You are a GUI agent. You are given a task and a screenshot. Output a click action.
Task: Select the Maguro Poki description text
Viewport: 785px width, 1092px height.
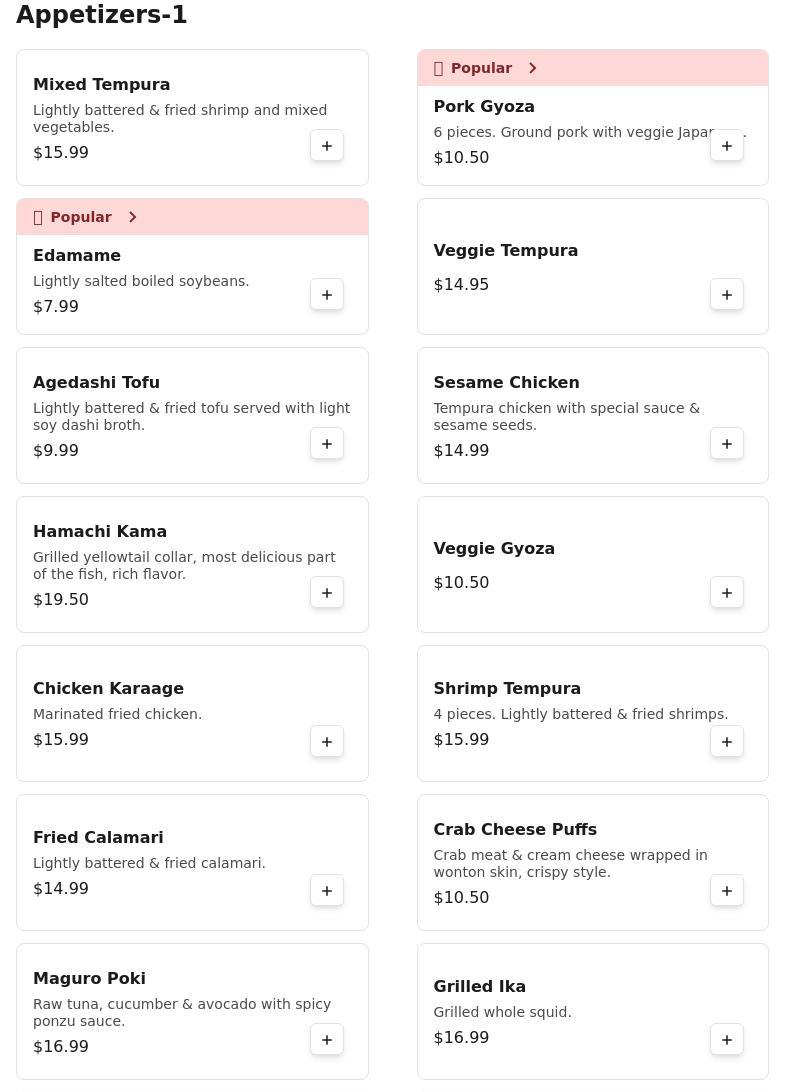click(181, 1012)
